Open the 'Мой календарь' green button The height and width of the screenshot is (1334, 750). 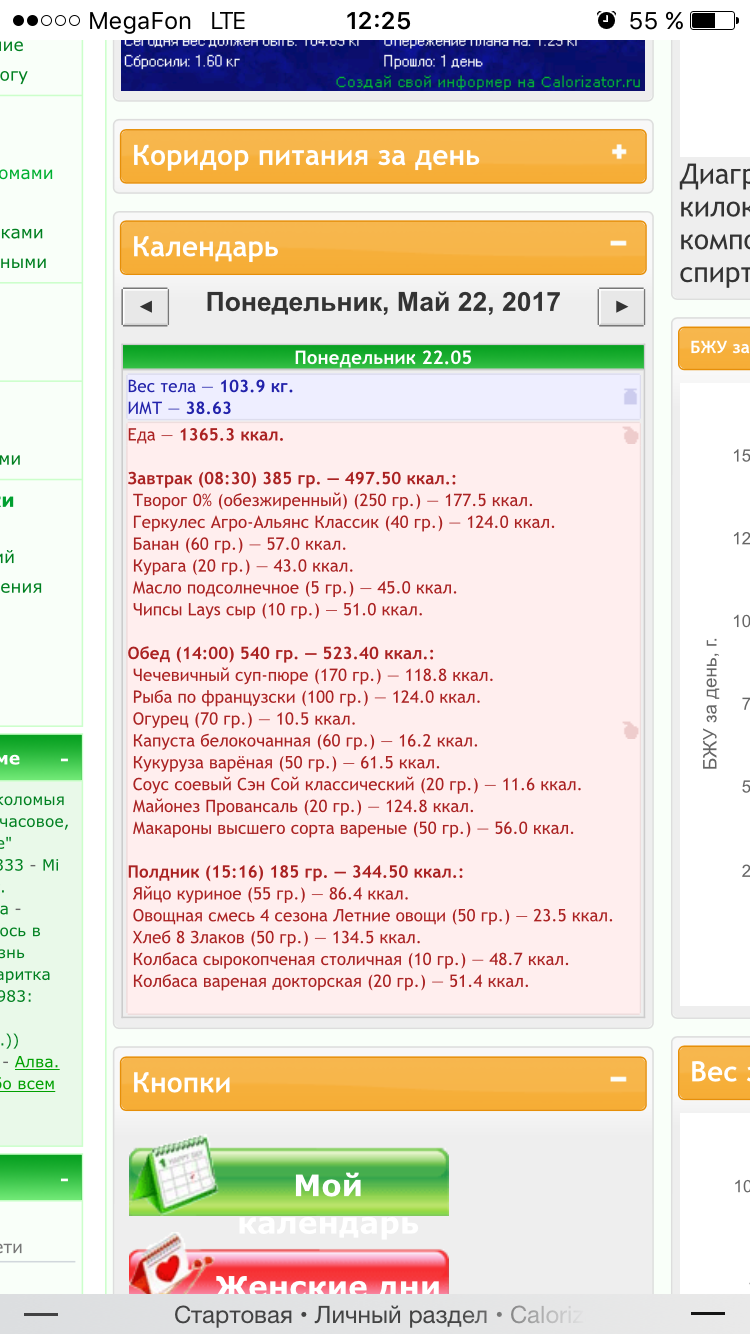click(x=289, y=1182)
